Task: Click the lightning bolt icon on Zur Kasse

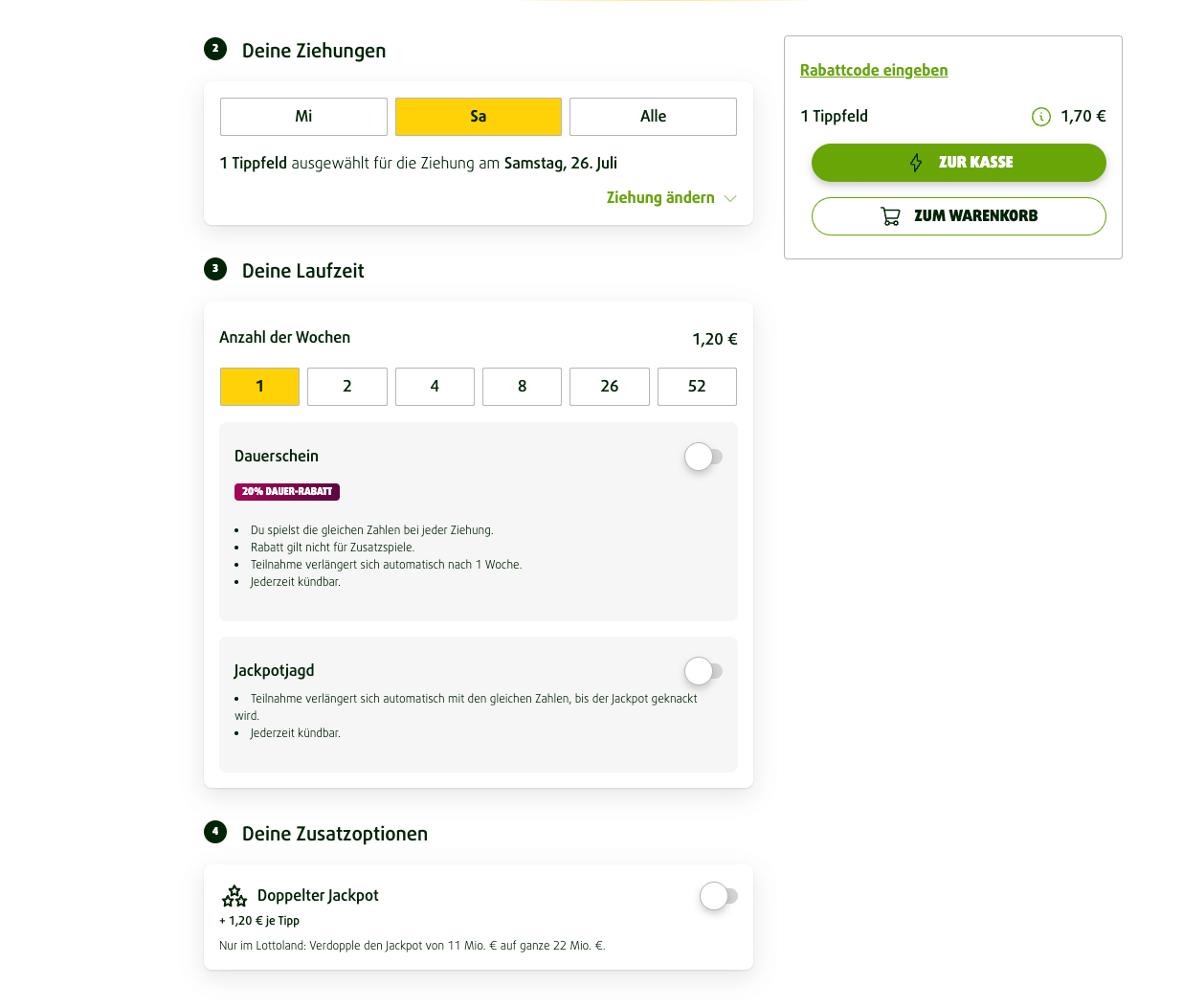Action: 916,163
